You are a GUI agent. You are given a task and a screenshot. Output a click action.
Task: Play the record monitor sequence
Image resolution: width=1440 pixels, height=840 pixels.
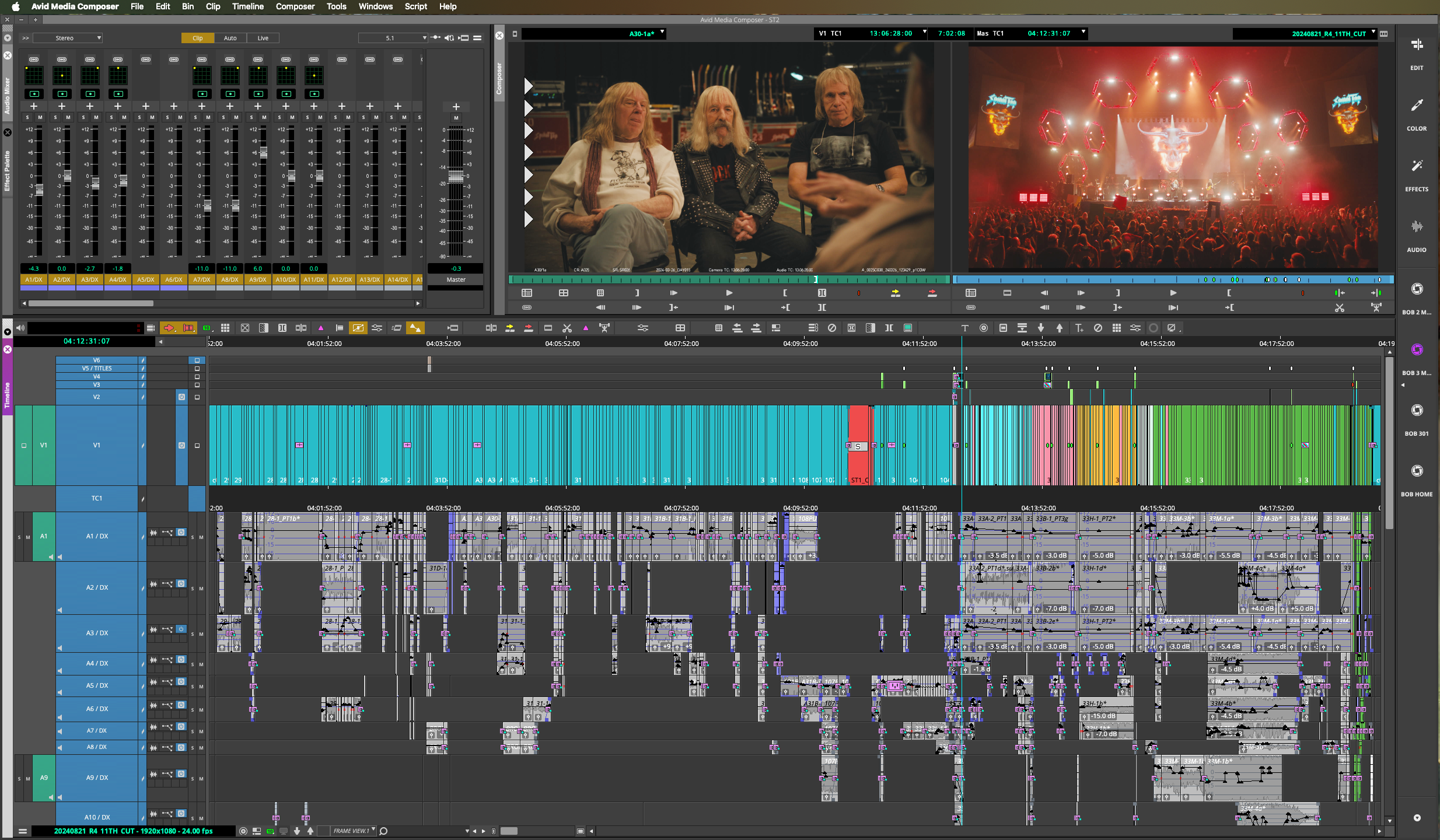[1173, 293]
